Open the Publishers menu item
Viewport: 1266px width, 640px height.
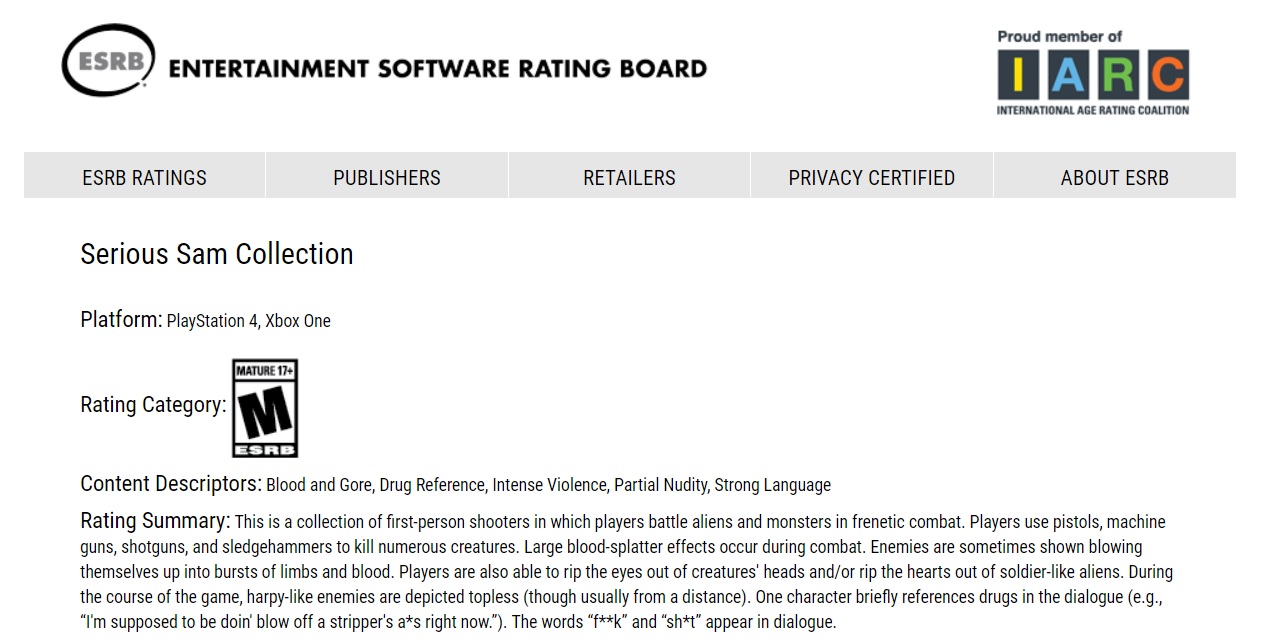coord(387,177)
